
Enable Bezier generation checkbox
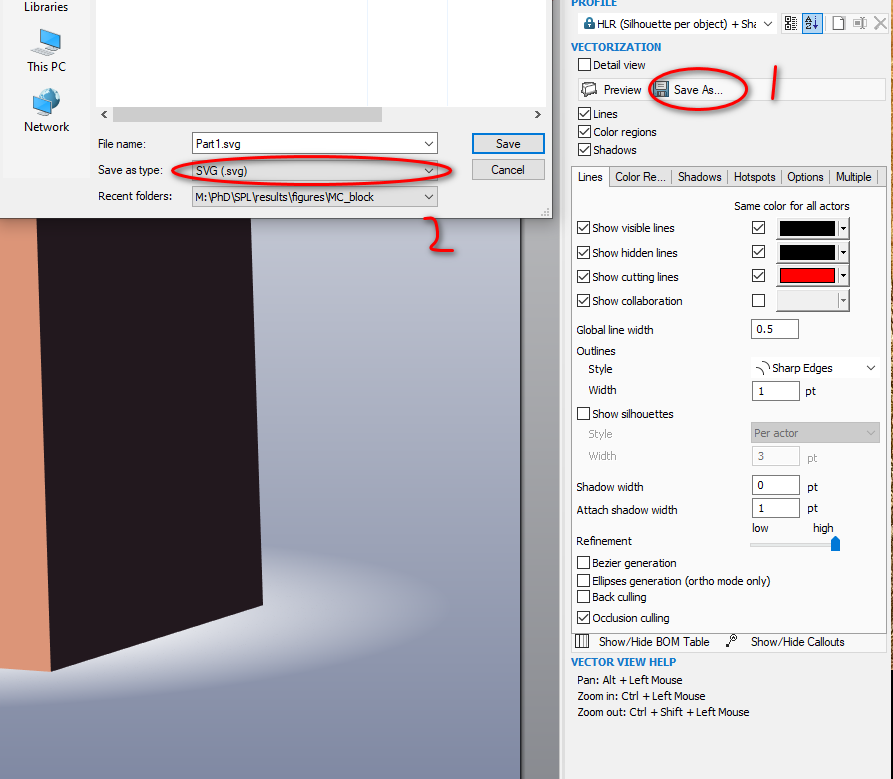tap(583, 563)
